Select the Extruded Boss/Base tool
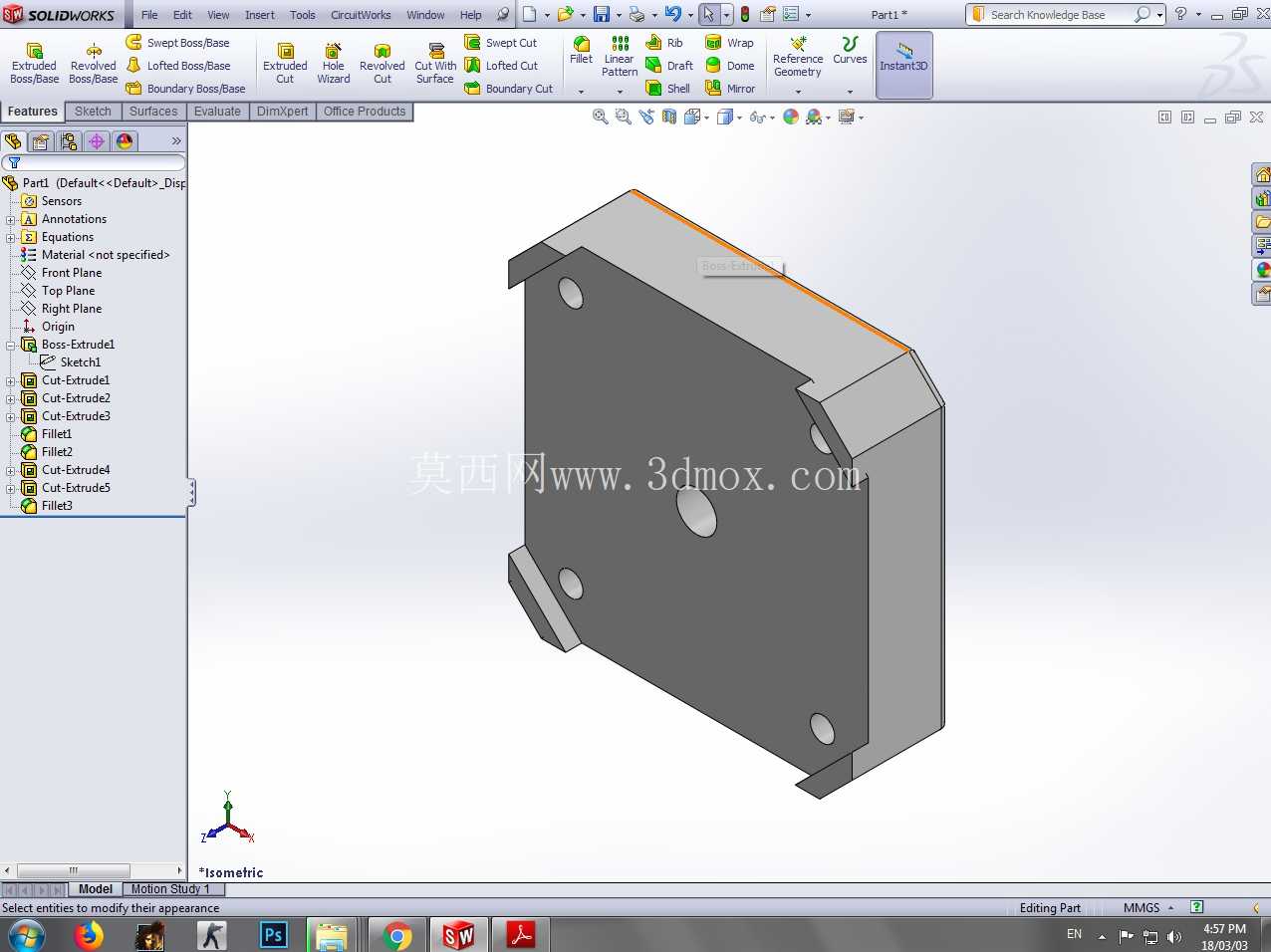1271x952 pixels. (x=34, y=64)
